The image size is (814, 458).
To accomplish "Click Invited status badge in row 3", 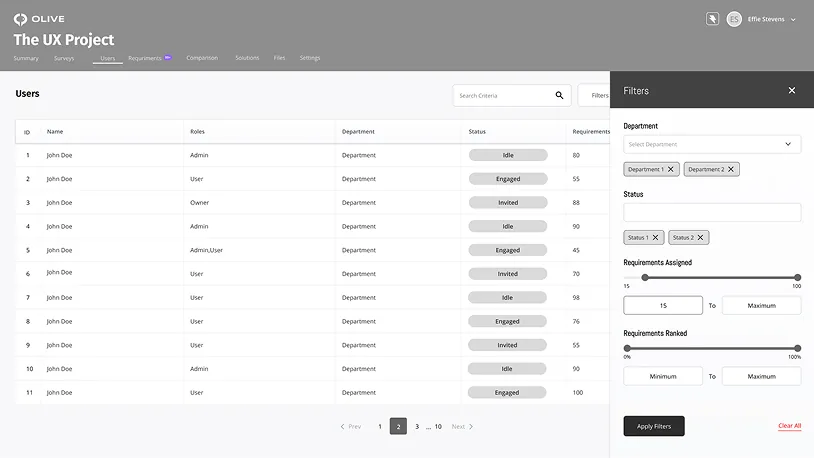I will coord(508,203).
